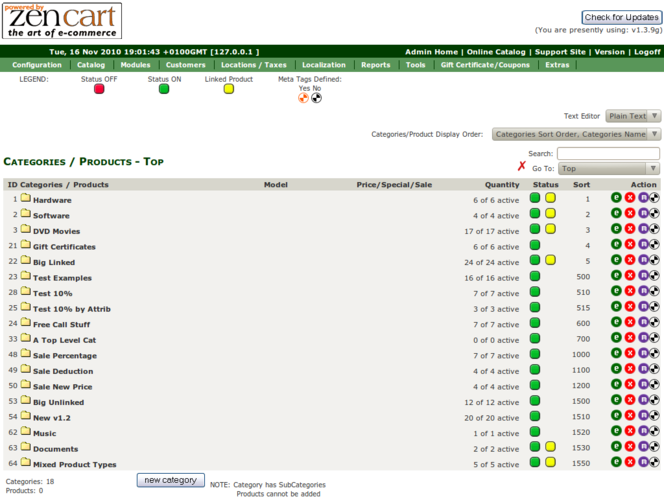The width and height of the screenshot is (664, 497).
Task: Open meta tags icon for Gift Certificates
Action: point(654,246)
